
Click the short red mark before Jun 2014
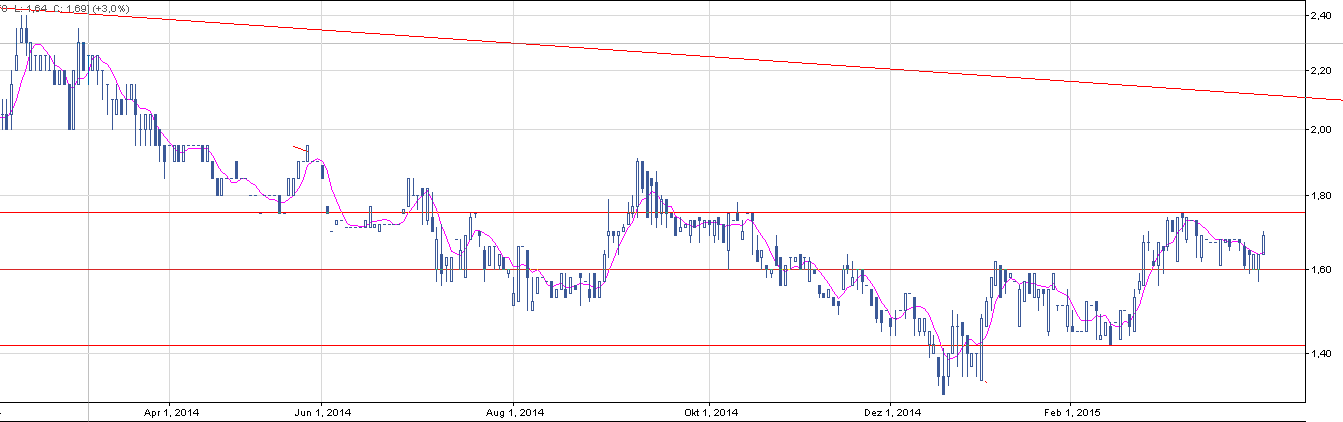click(x=299, y=148)
